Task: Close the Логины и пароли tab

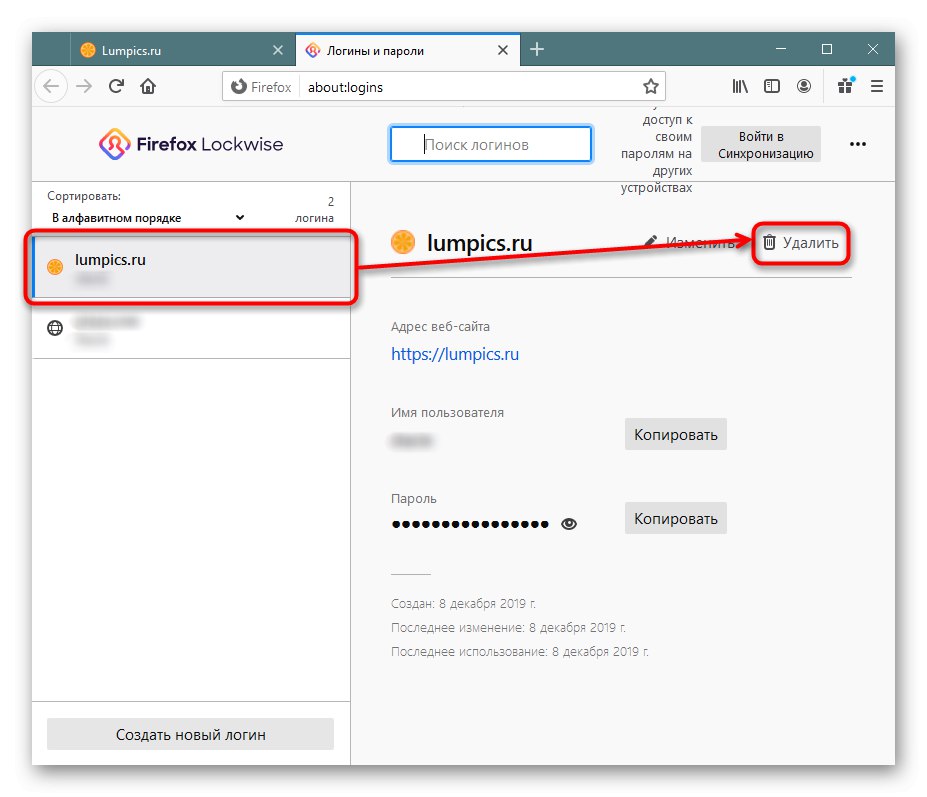Action: point(503,50)
